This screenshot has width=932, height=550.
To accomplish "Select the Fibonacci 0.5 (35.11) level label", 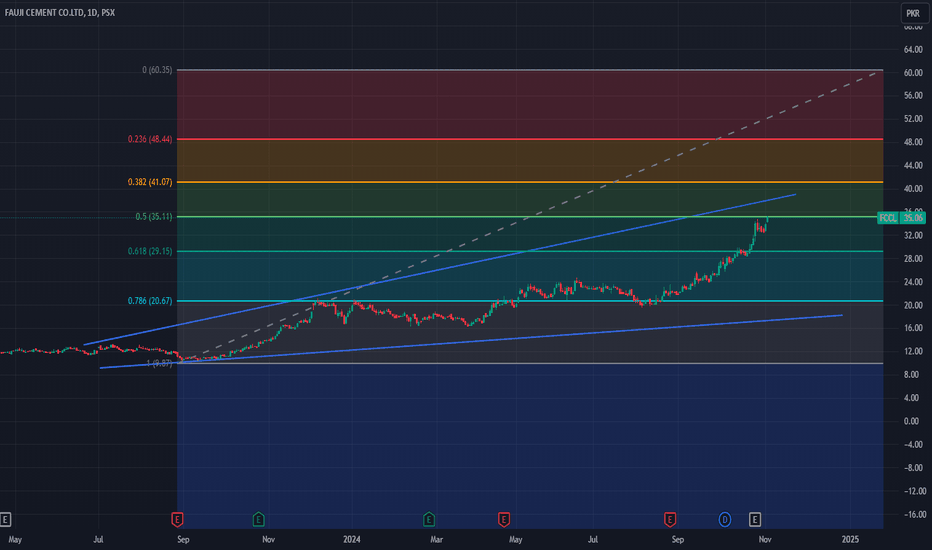I will coord(154,216).
